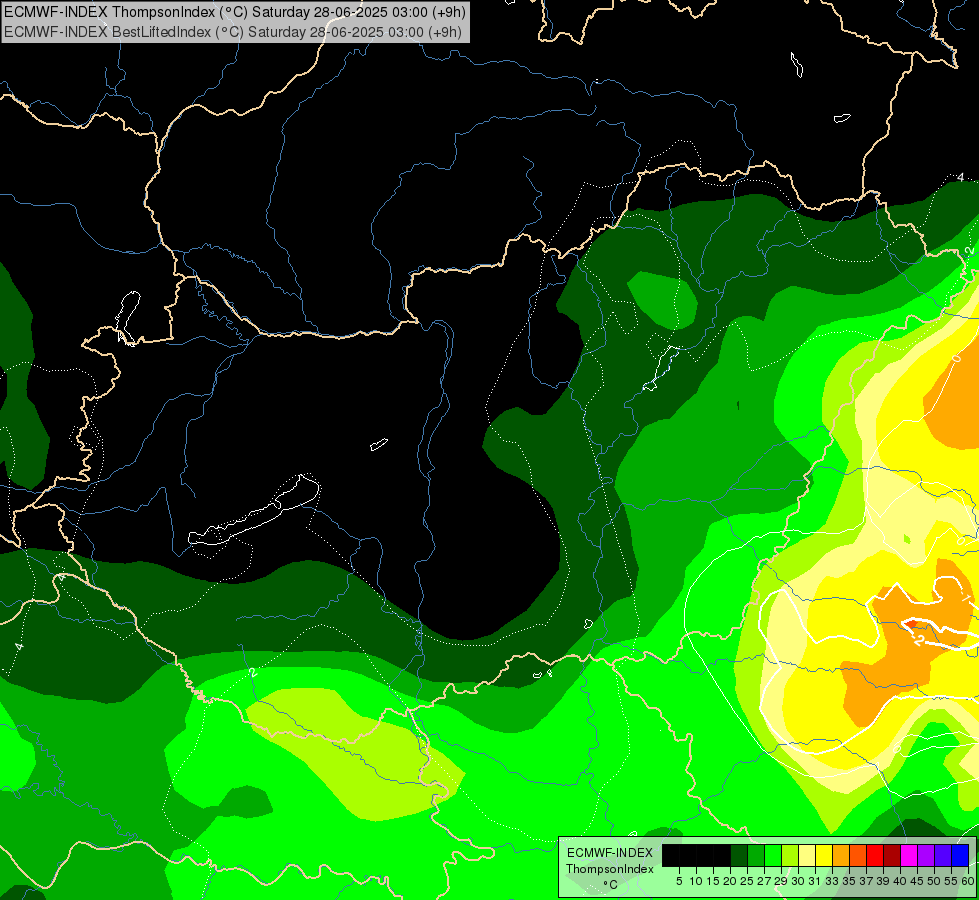Click the ThompsonIndex title line at top
Screen dimensions: 979x900
click(234, 12)
